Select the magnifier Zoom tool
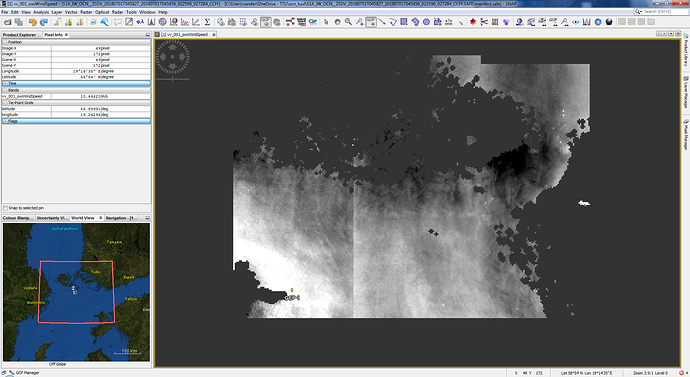This screenshot has height=377, width=690. click(349, 22)
